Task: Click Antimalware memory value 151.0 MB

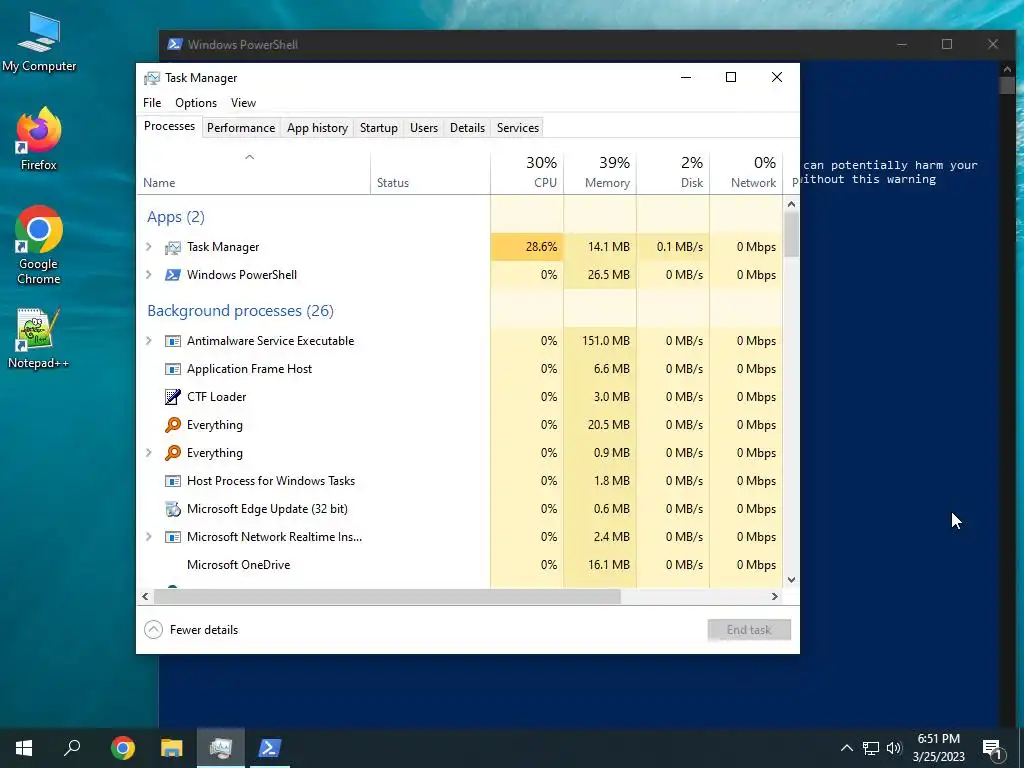Action: pyautogui.click(x=605, y=341)
